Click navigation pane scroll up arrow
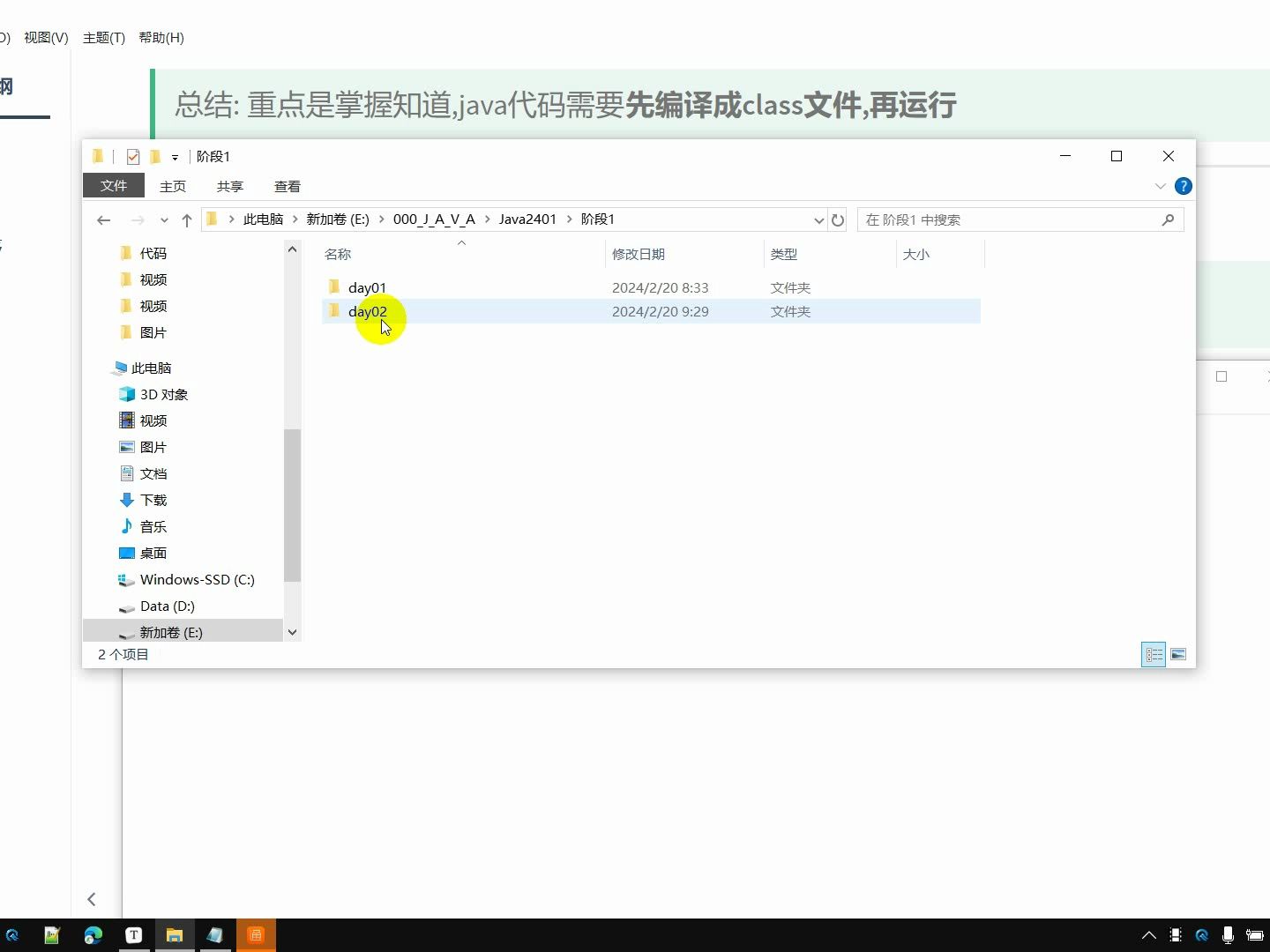The width and height of the screenshot is (1270, 952). 292,249
